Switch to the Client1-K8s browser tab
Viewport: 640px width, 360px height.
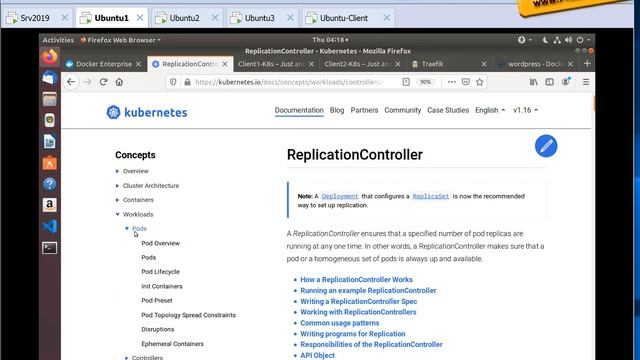tap(272, 64)
